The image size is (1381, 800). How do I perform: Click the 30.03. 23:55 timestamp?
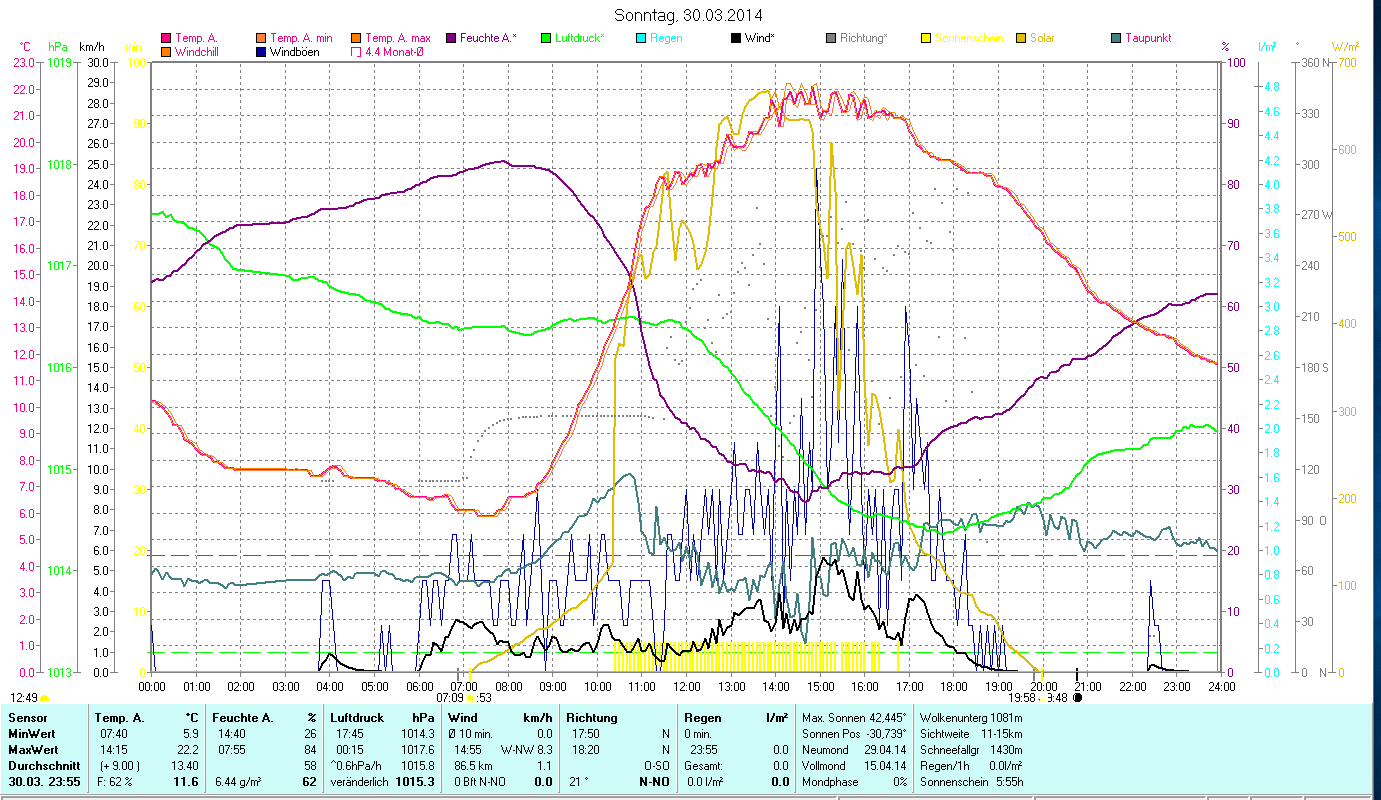pos(43,782)
